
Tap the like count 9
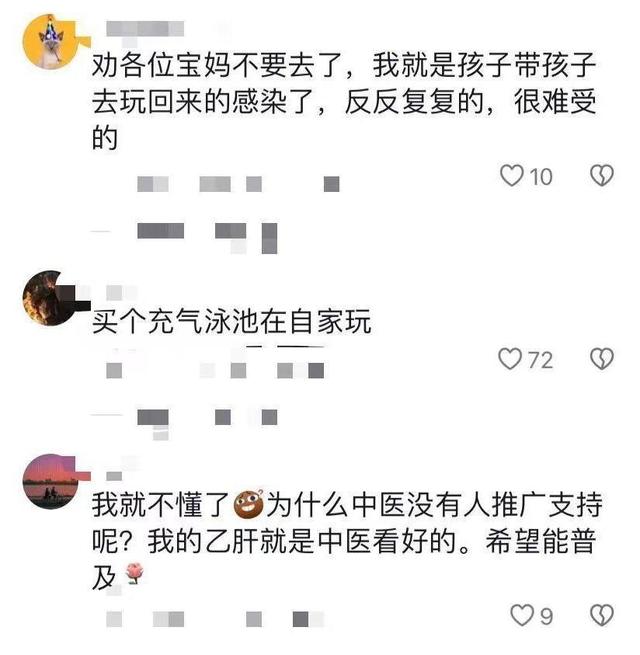(x=546, y=617)
